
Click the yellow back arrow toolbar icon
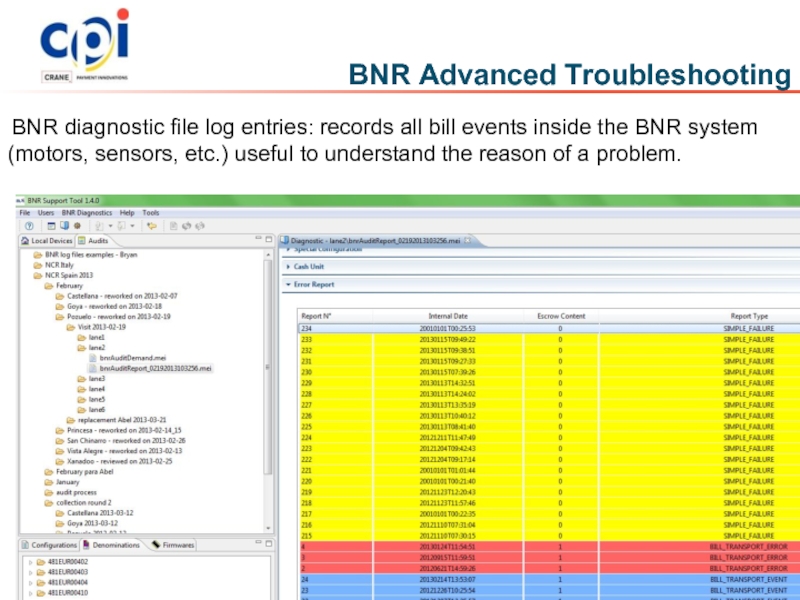pyautogui.click(x=152, y=226)
